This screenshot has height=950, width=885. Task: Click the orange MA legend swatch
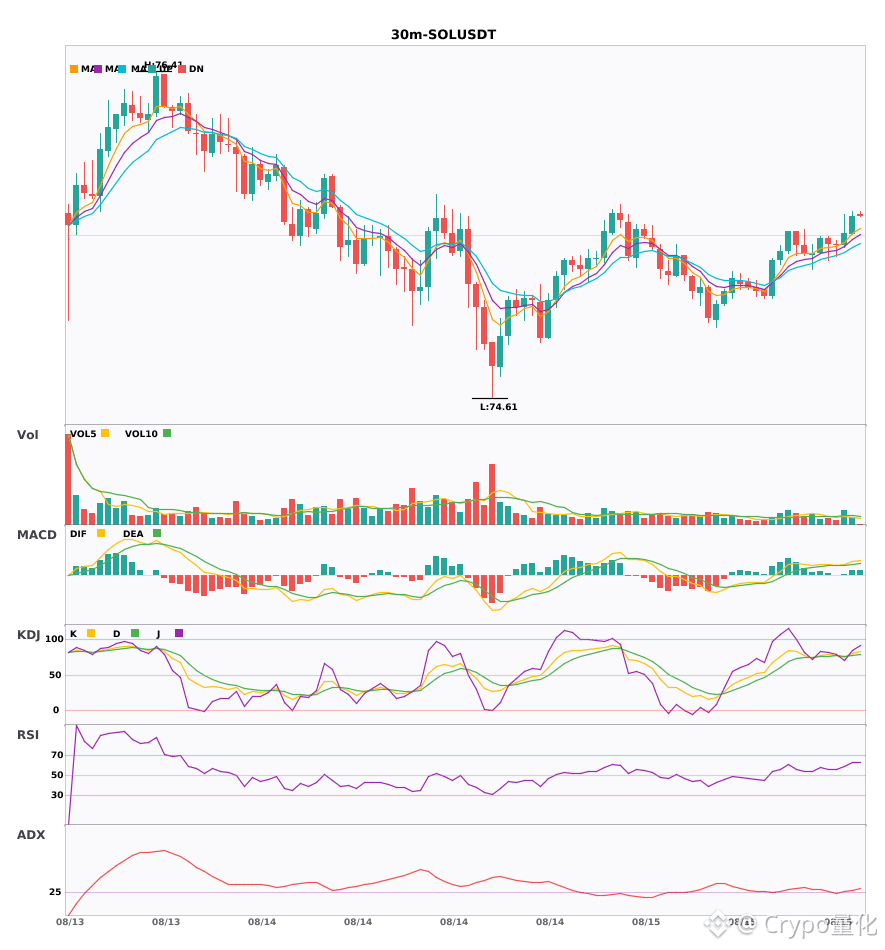pos(74,69)
